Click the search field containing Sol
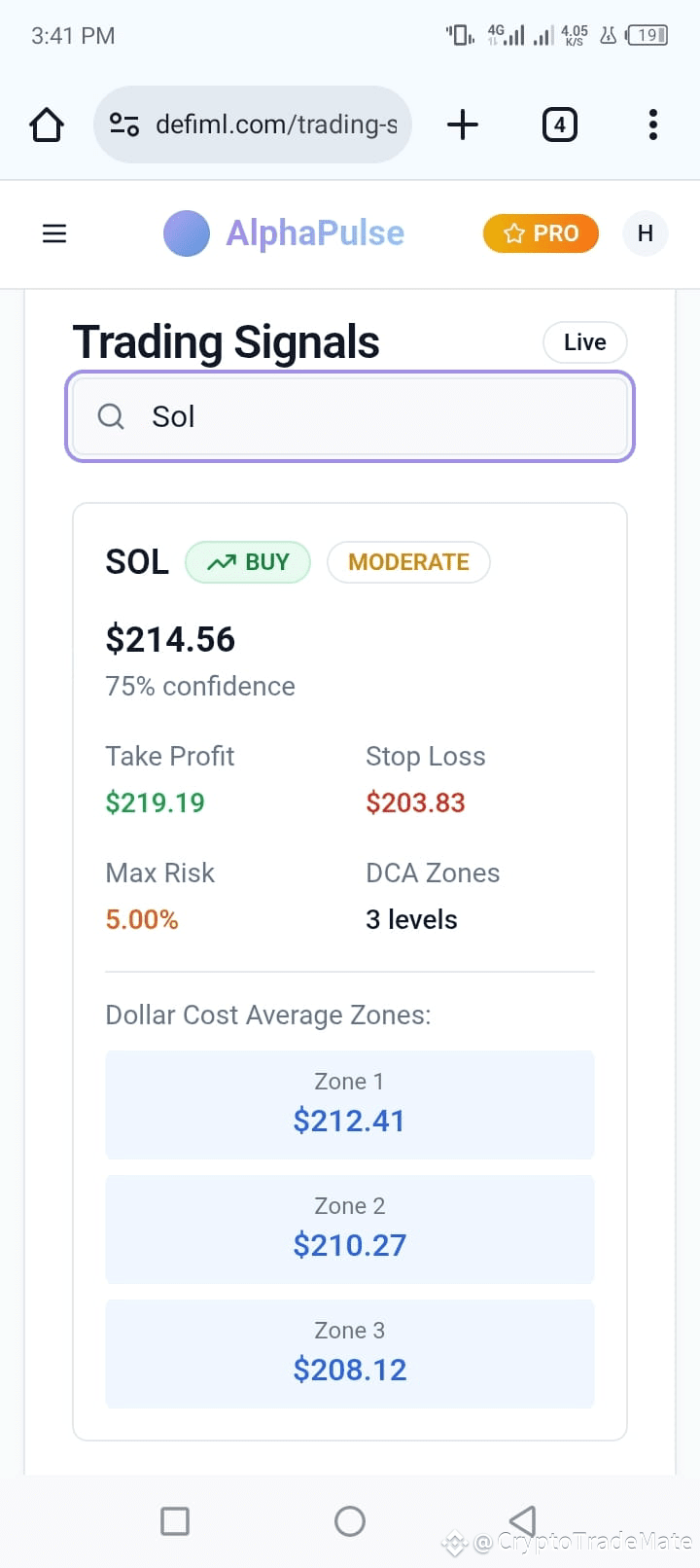The image size is (700, 1568). tap(350, 416)
